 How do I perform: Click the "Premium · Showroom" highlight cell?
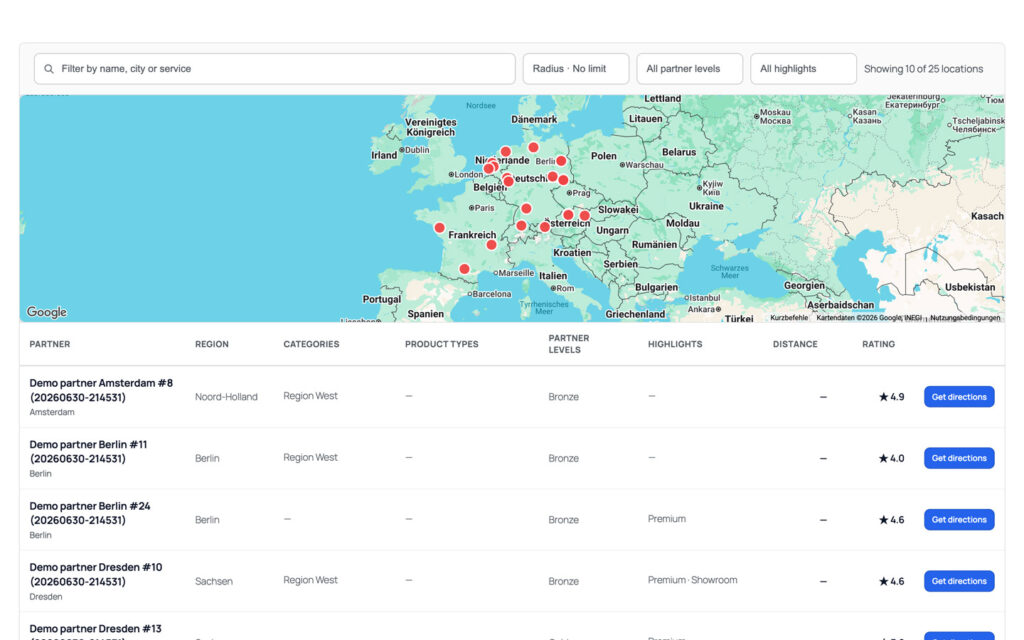tap(692, 580)
